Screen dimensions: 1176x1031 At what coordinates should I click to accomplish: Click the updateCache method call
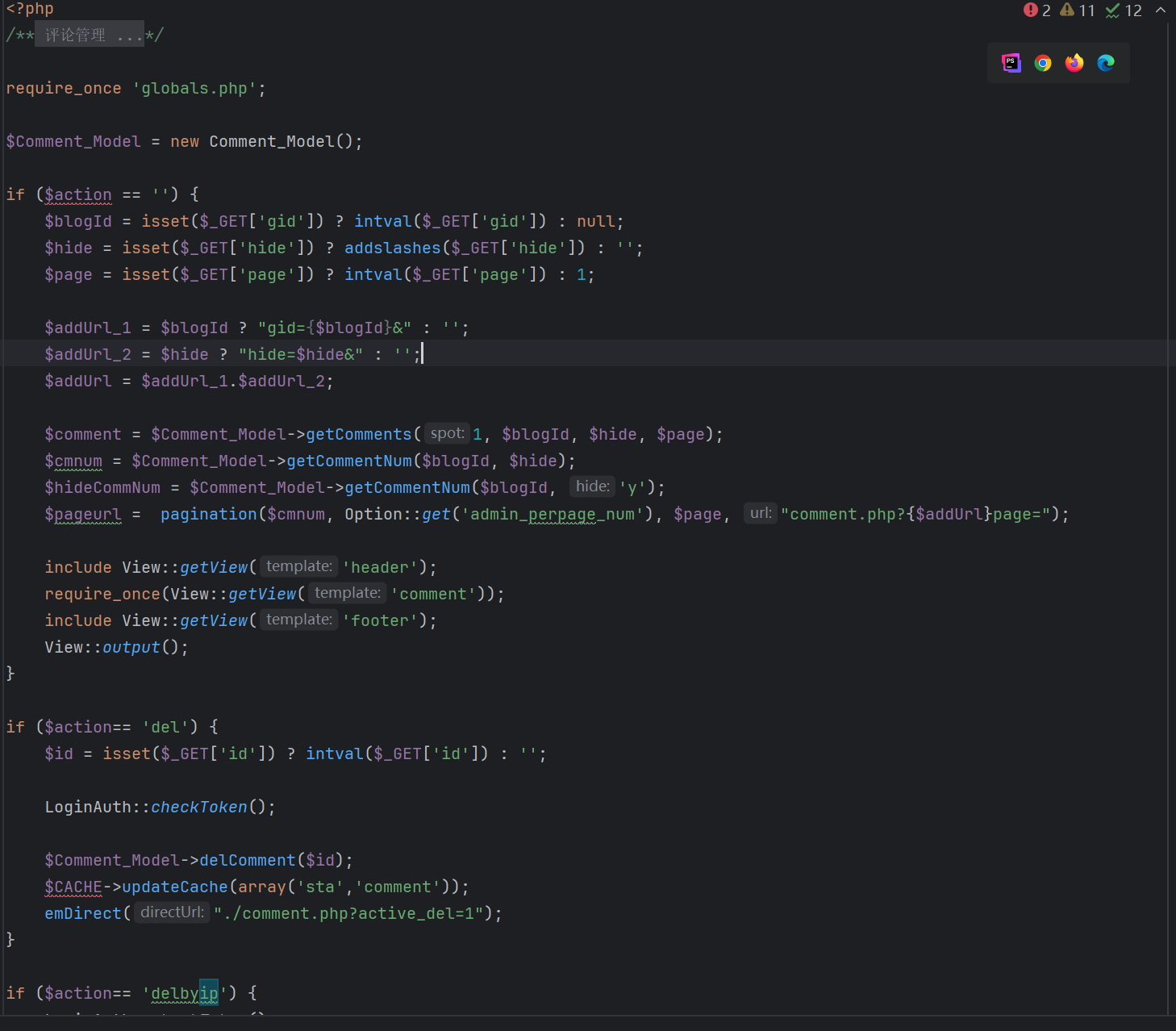[175, 887]
